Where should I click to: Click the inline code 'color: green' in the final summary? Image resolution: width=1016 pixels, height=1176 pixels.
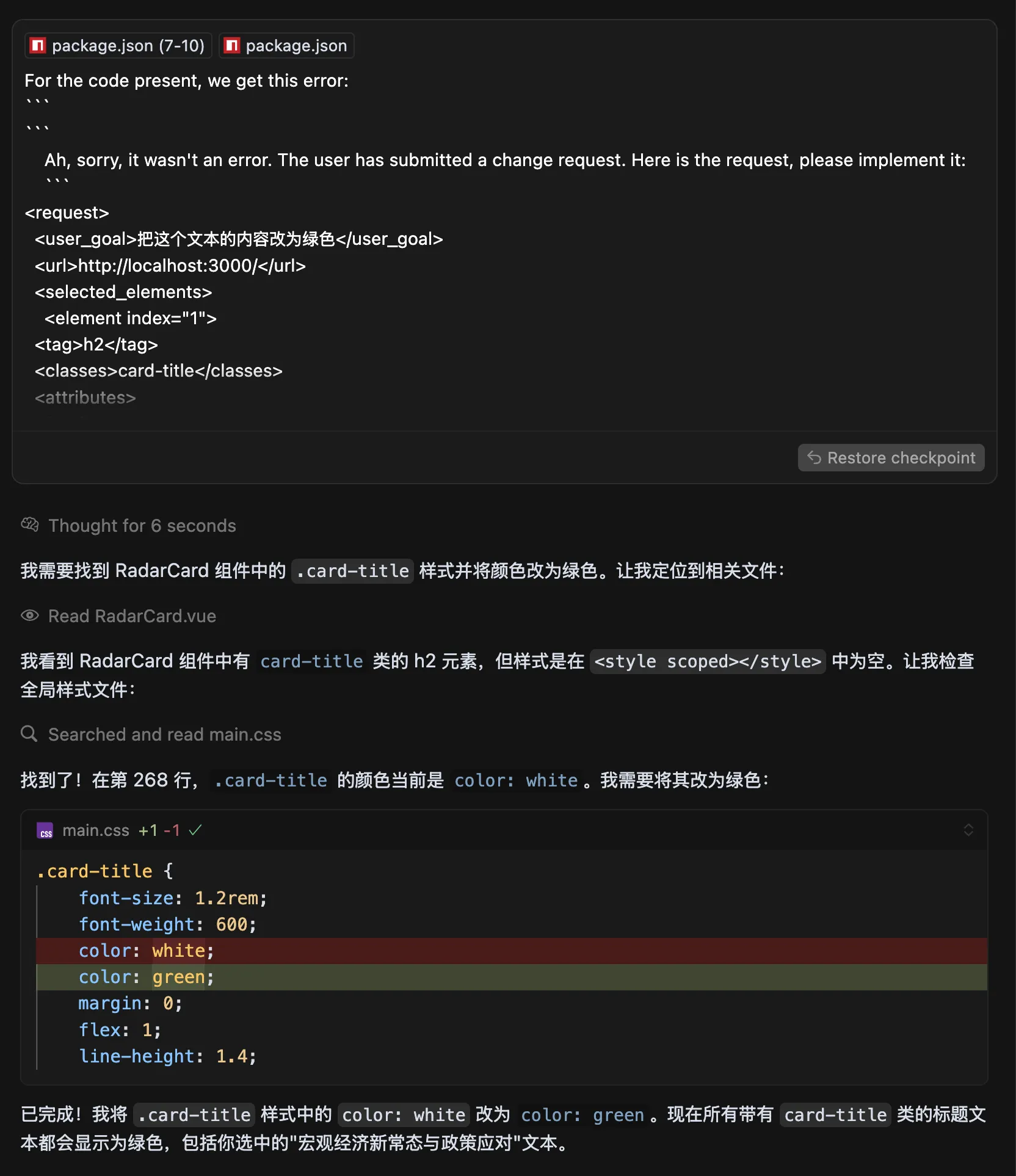tap(582, 1115)
